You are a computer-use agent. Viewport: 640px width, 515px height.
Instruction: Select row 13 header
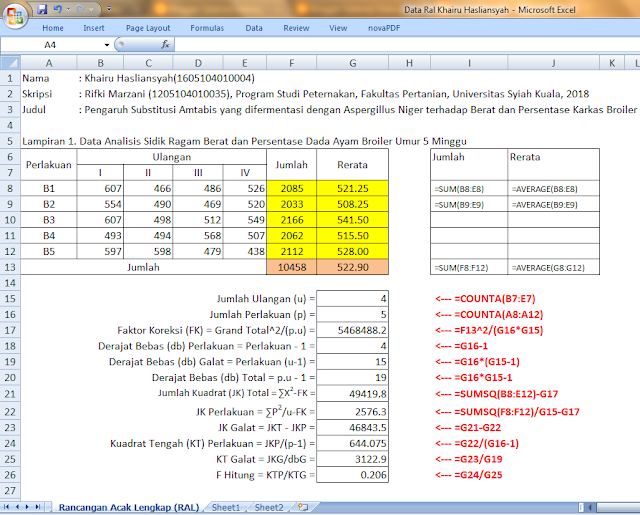pyautogui.click(x=10, y=267)
